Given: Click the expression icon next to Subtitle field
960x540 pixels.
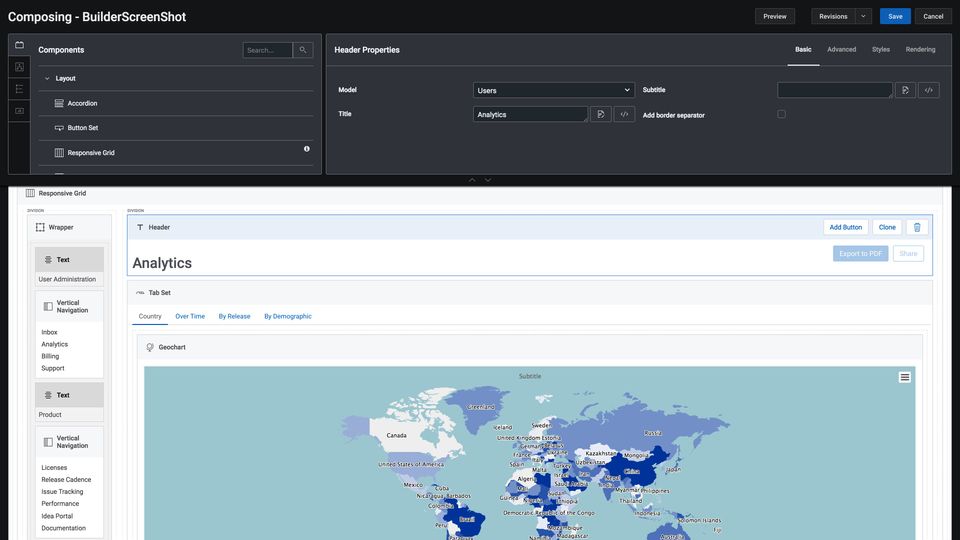Looking at the screenshot, I should (x=904, y=90).
